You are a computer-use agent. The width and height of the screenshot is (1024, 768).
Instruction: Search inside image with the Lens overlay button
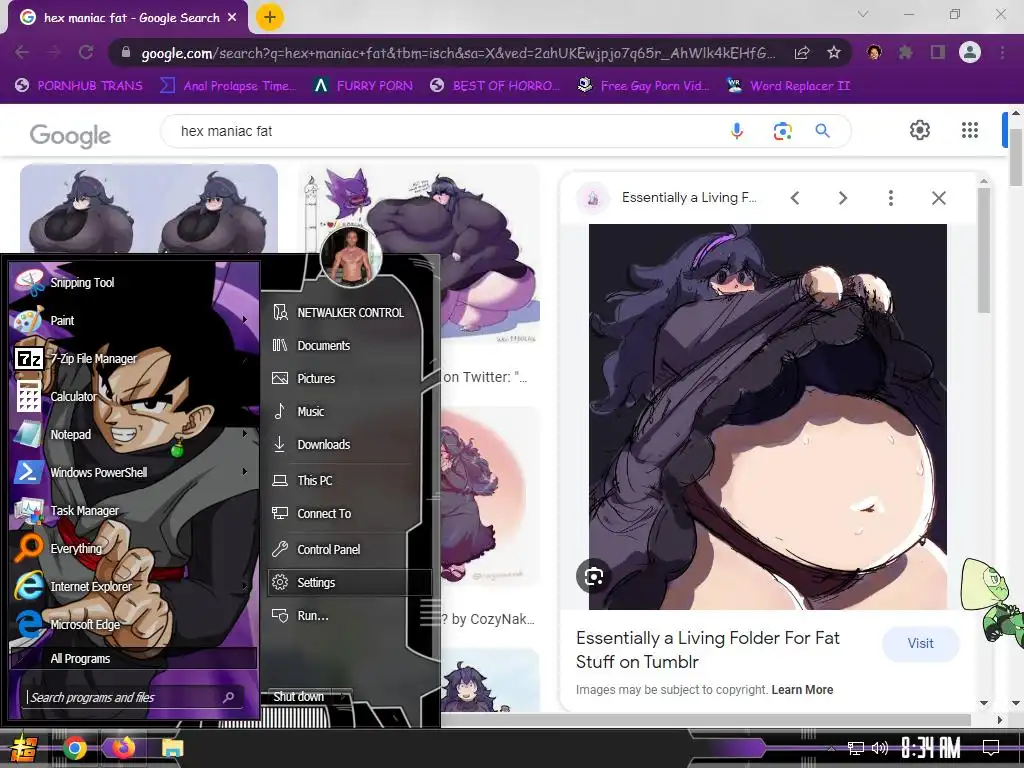pyautogui.click(x=594, y=577)
